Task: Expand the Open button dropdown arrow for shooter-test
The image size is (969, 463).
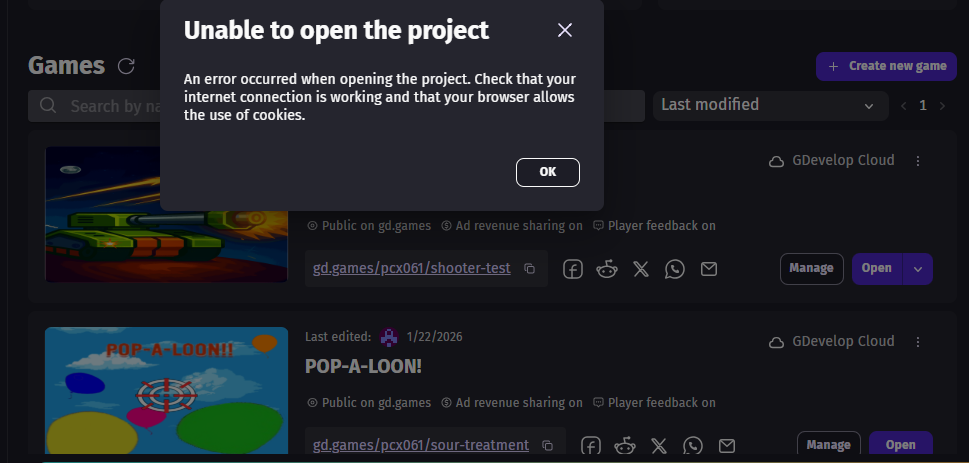Action: [917, 269]
